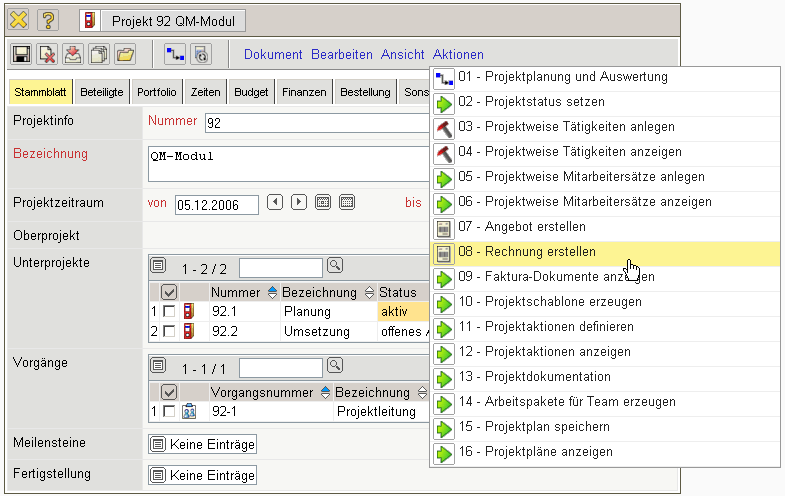Sort Unterprojekte by the Nummer column arrow
Viewport: 785px width, 496px height.
pyautogui.click(x=273, y=292)
